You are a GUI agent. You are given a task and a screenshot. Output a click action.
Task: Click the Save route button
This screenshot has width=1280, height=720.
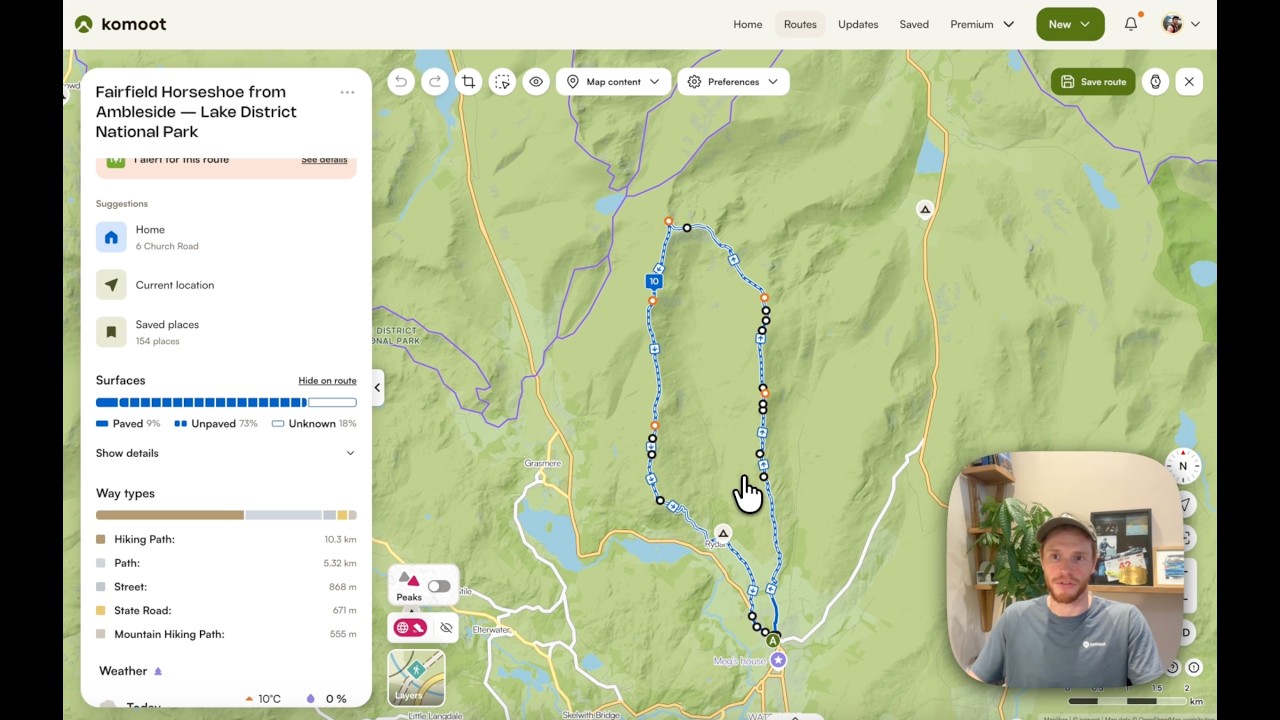1093,82
